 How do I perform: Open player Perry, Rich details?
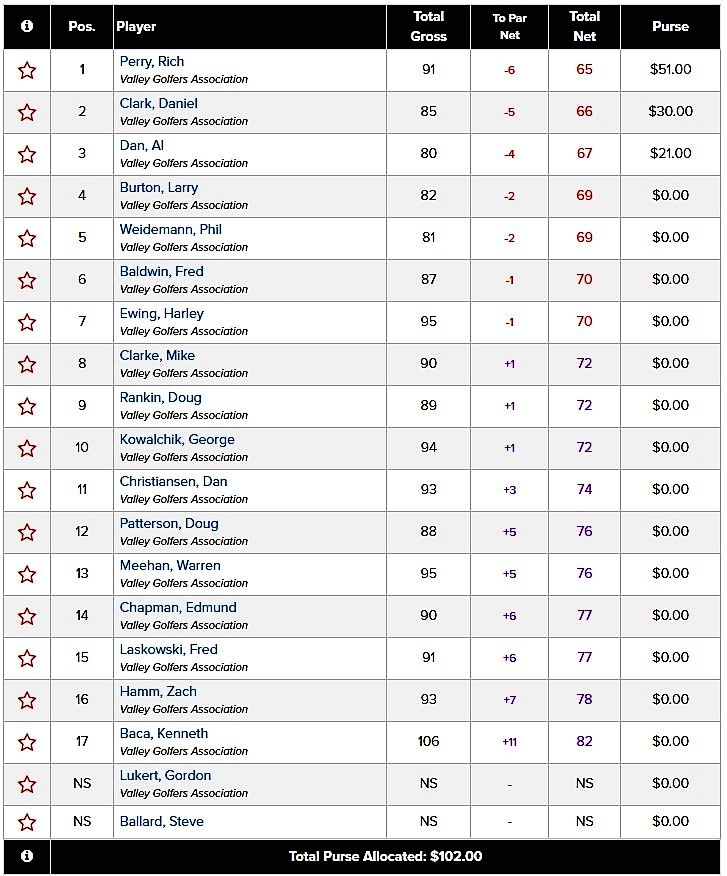pyautogui.click(x=152, y=61)
